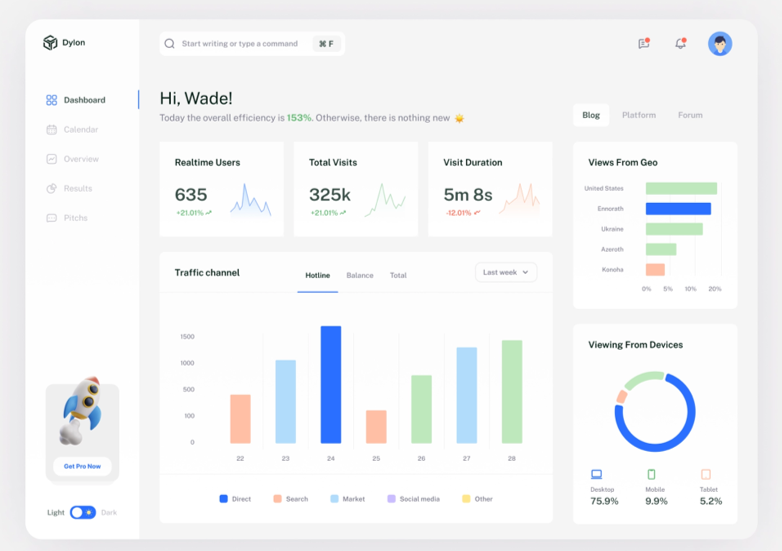Switch to the Balance tab
782x551 pixels.
[360, 275]
